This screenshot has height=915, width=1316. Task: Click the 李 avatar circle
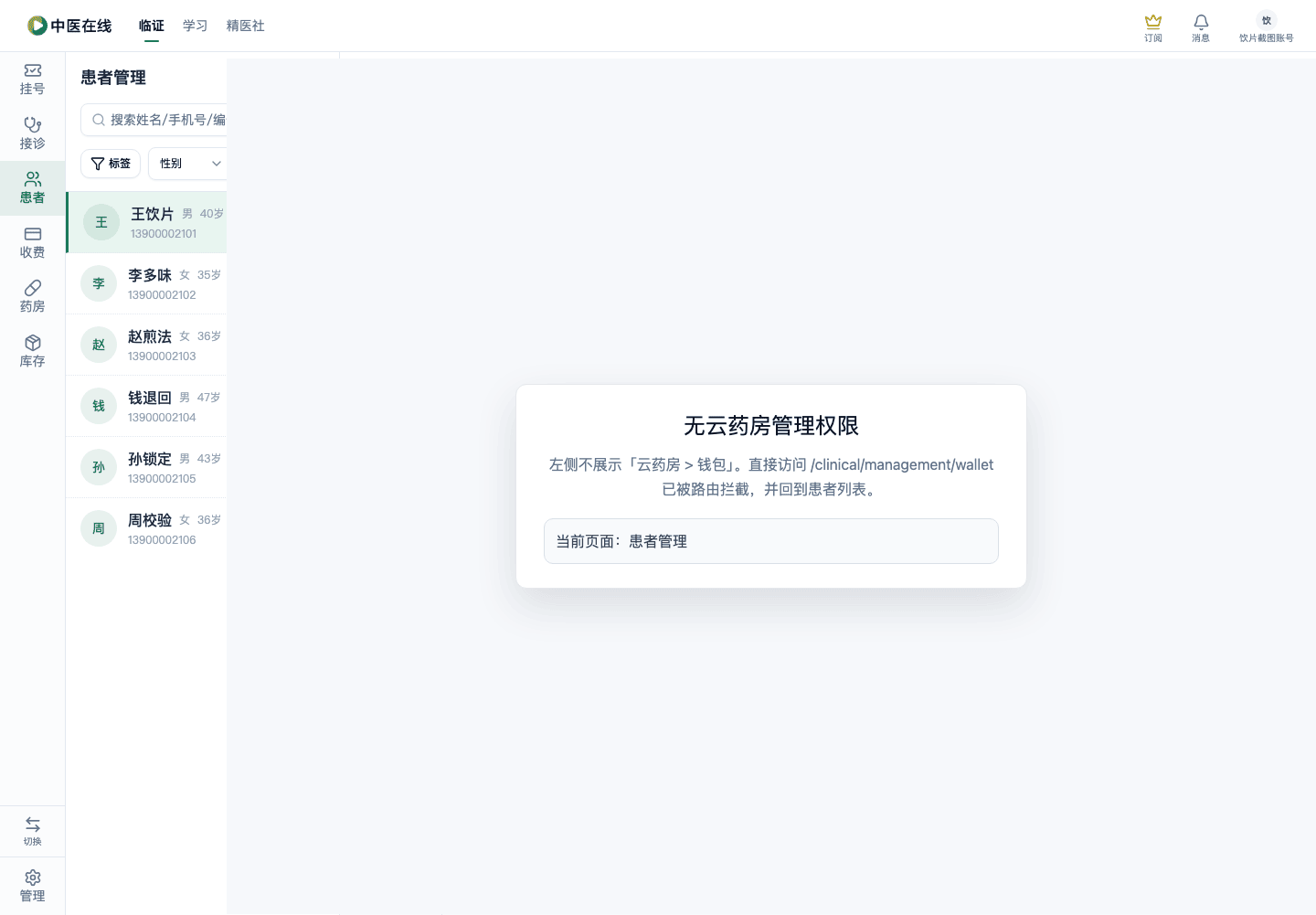99,283
